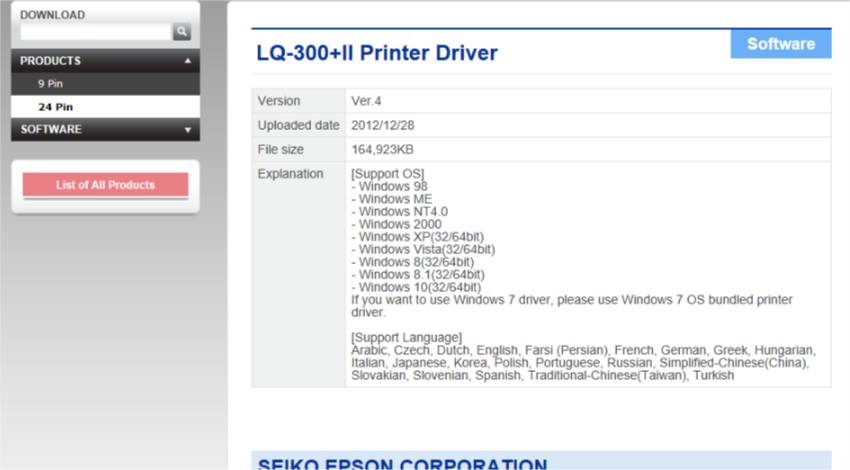Click the search magnifier icon button
The image size is (850, 470).
[182, 31]
